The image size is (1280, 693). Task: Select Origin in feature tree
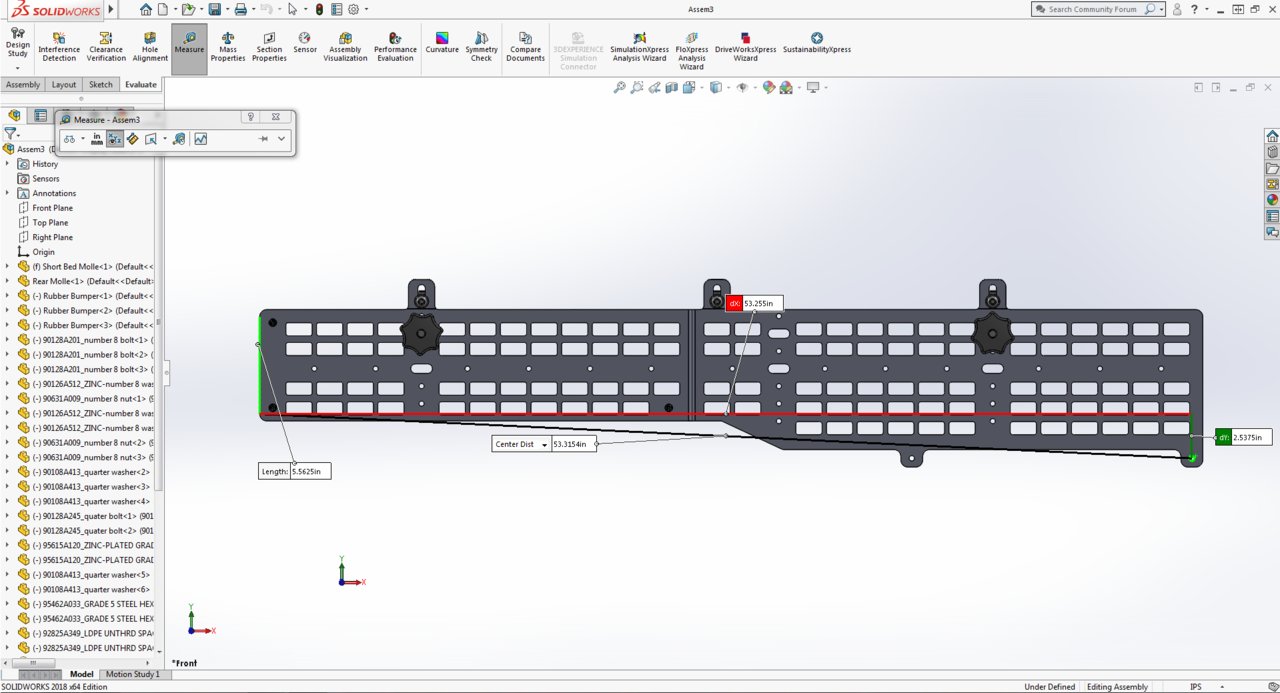coord(43,252)
